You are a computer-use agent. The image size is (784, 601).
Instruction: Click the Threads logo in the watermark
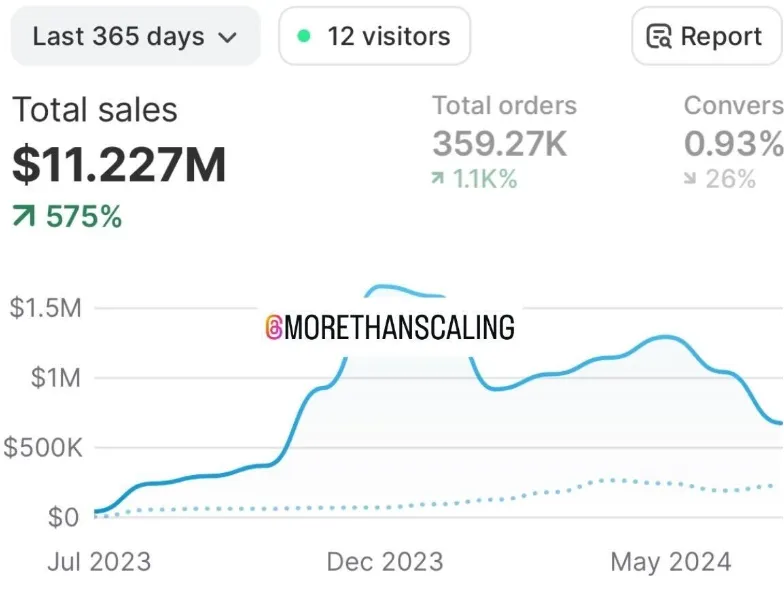(x=274, y=328)
